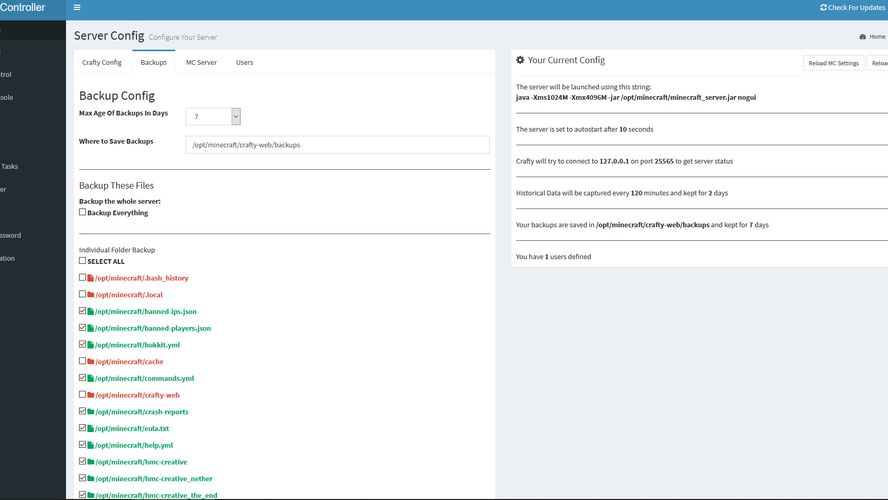Click the Where to Save Backups field
The height and width of the screenshot is (500, 888).
[337, 145]
